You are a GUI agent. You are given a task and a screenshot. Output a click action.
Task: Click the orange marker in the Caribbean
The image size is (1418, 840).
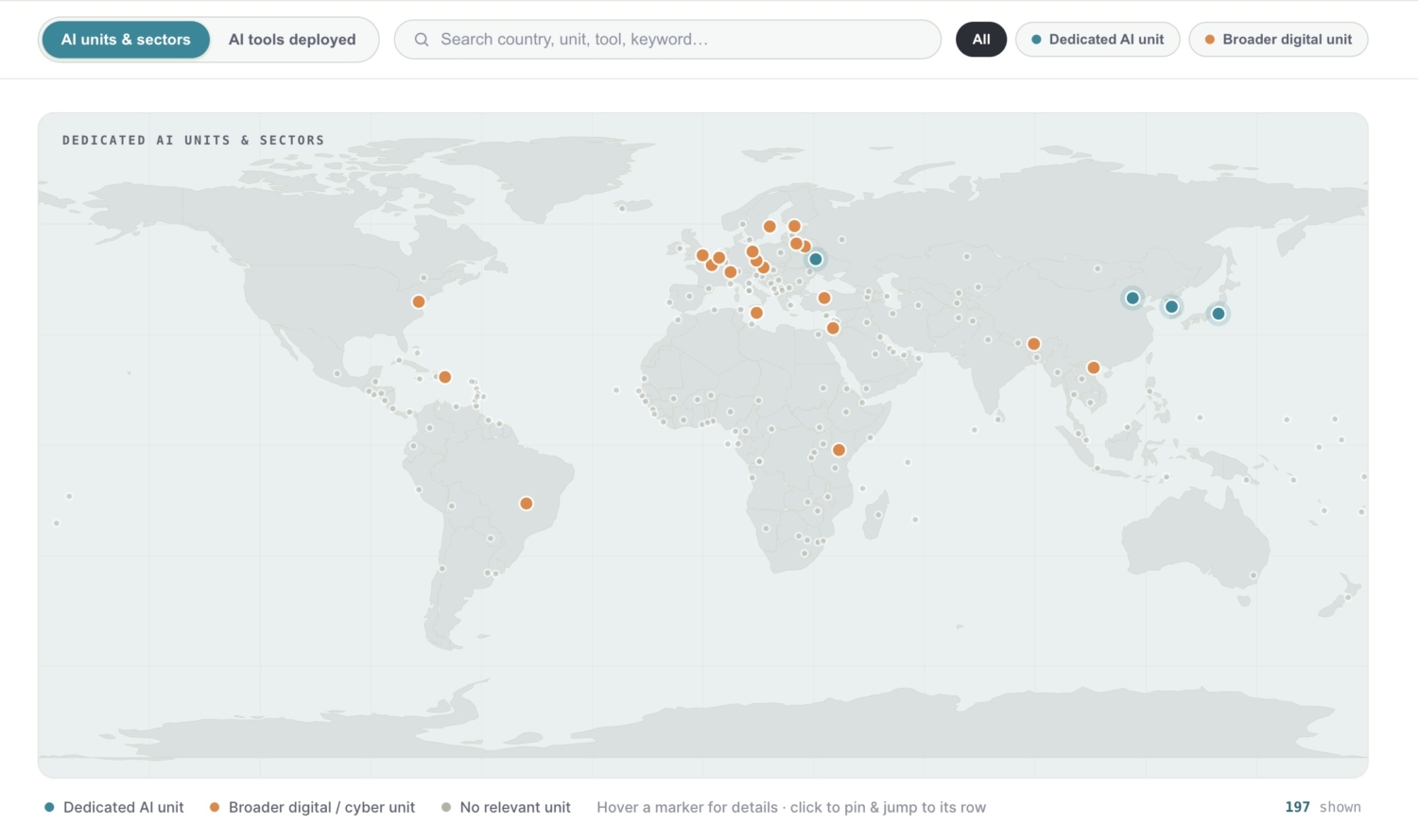pyautogui.click(x=445, y=377)
